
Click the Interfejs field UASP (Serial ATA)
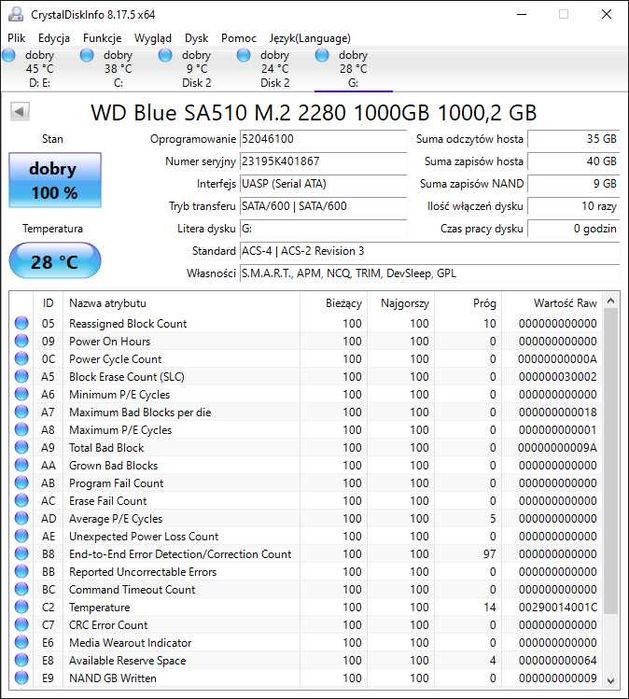pos(323,184)
